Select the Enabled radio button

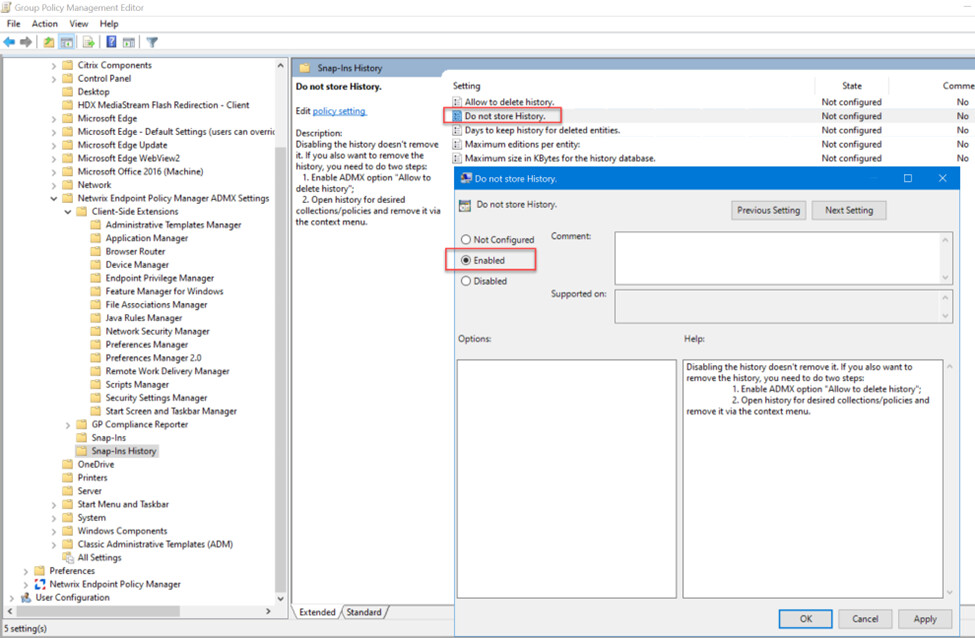466,260
